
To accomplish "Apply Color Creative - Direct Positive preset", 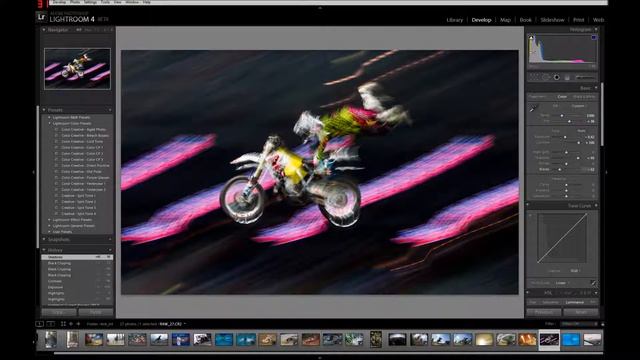I will (85, 166).
